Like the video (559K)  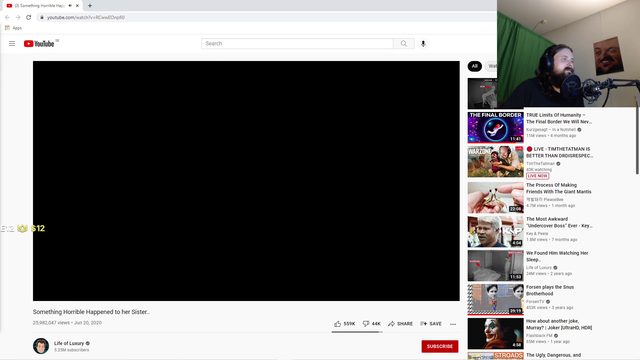344,324
